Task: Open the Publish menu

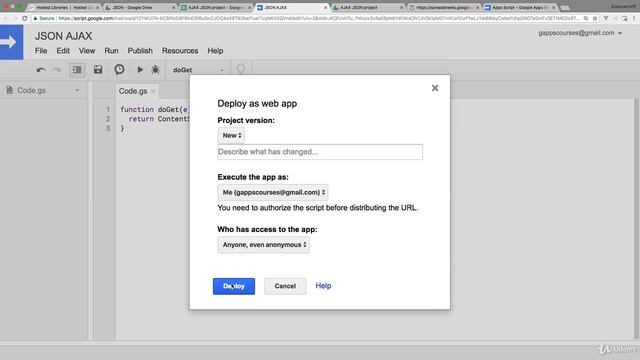Action: 140,51
